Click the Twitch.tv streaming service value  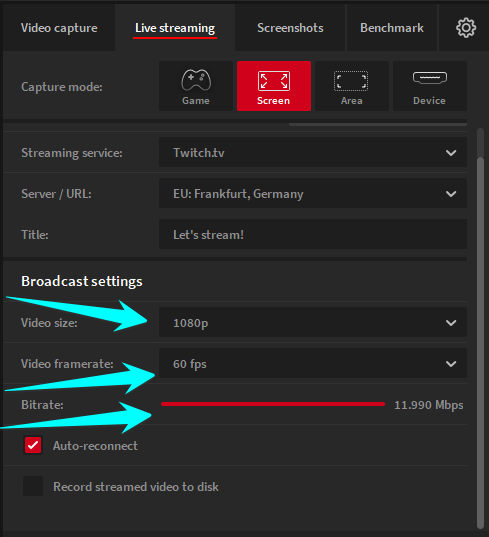coord(199,153)
